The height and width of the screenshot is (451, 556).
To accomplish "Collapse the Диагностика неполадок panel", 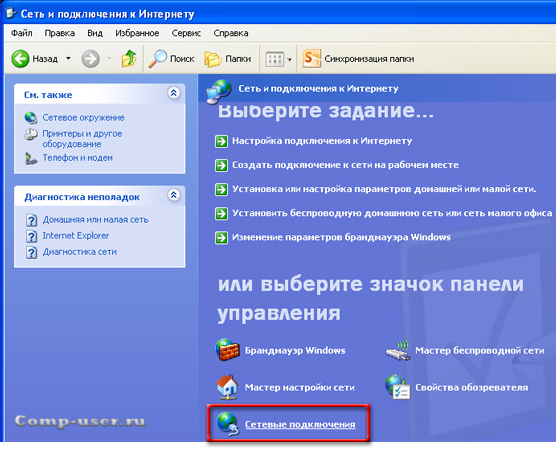I will 174,195.
